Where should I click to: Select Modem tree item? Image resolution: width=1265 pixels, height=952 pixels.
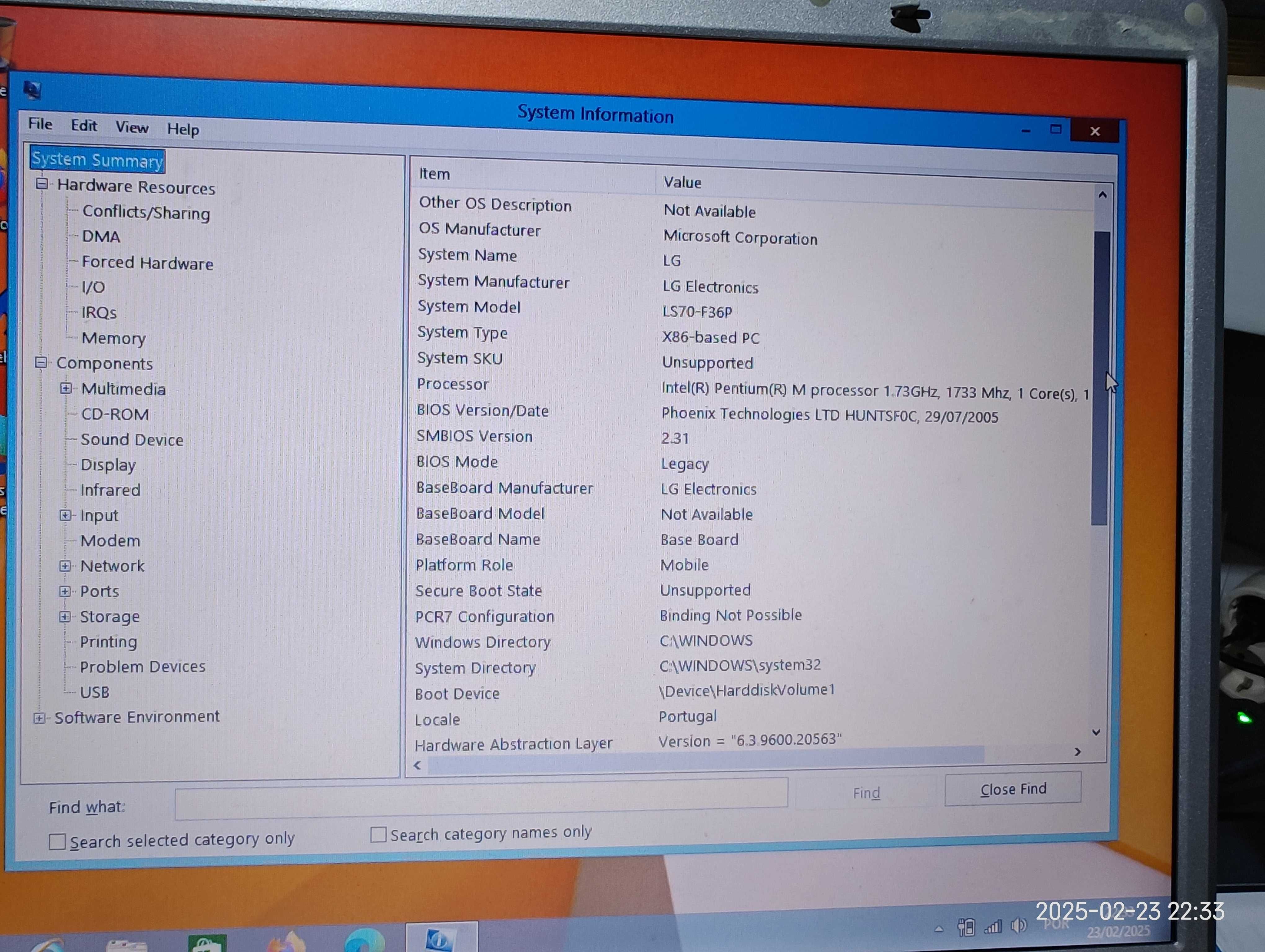(x=110, y=540)
